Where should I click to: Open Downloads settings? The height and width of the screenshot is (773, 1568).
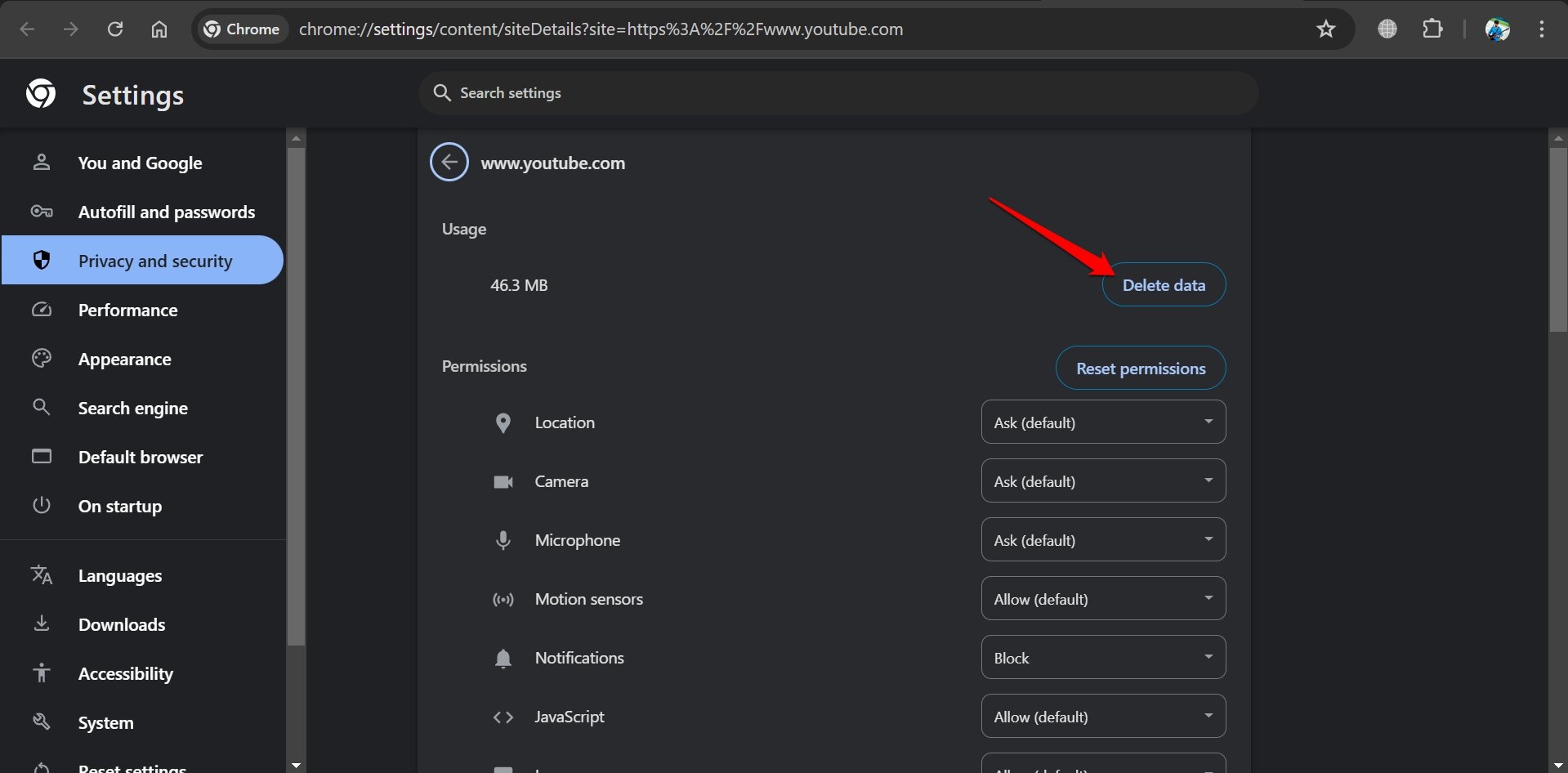point(143,624)
